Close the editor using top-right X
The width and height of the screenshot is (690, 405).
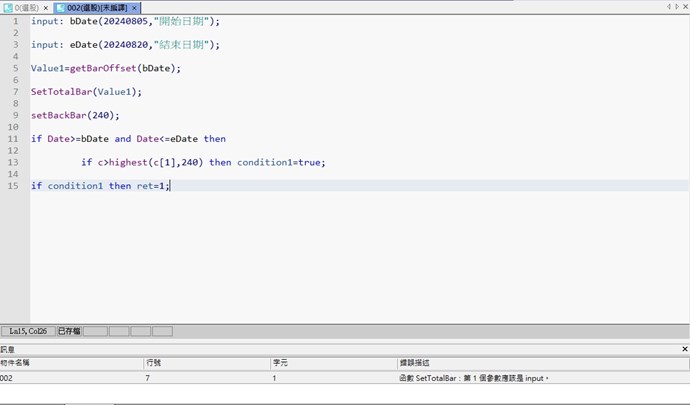683,6
